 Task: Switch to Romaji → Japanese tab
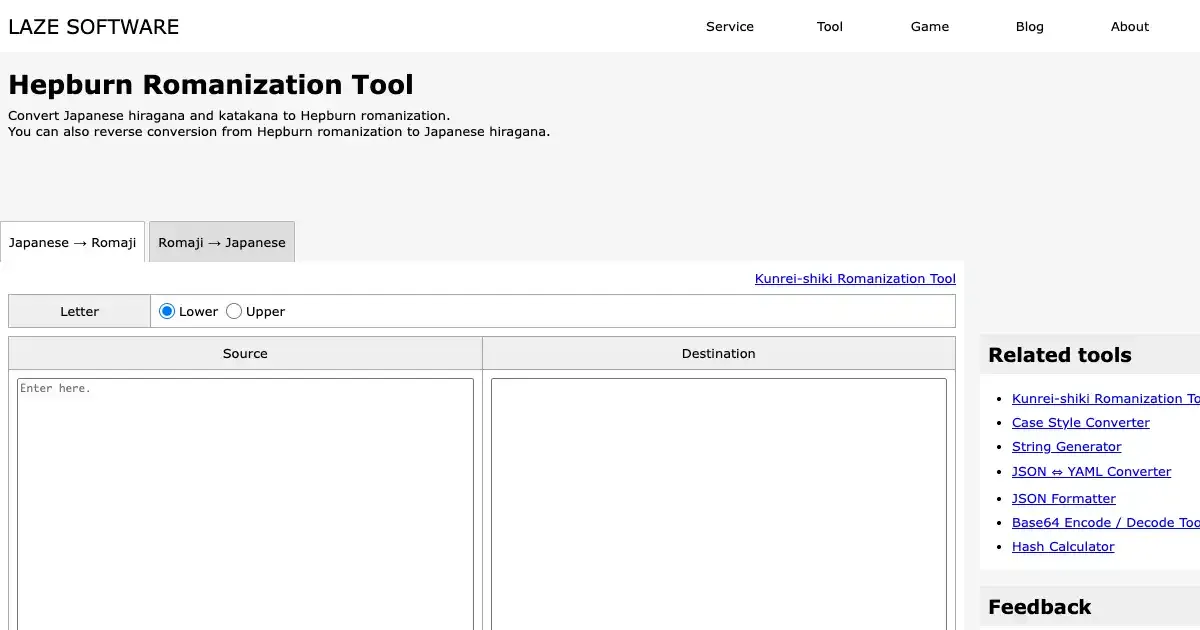[221, 243]
